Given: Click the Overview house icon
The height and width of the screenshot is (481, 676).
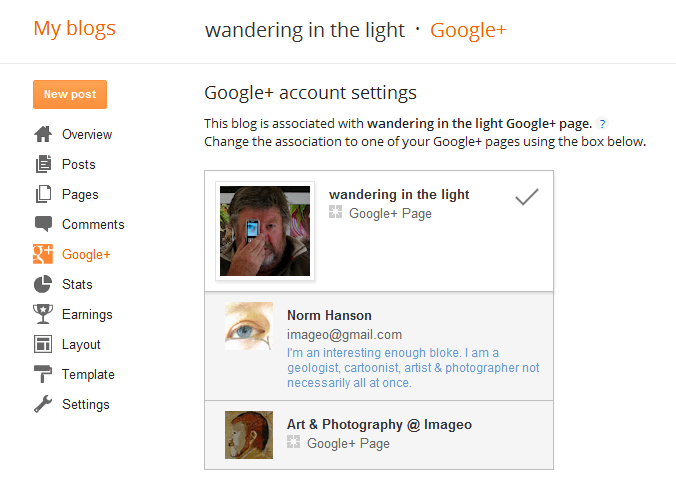Looking at the screenshot, I should point(43,134).
